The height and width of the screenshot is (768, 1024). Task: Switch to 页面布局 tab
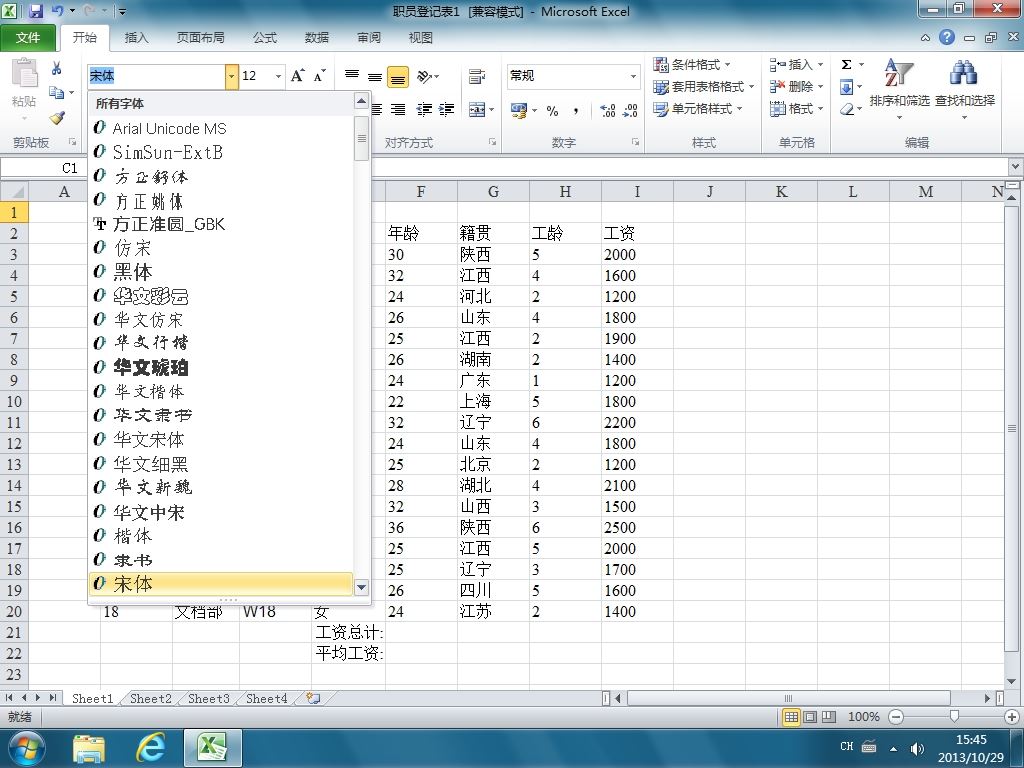[200, 38]
